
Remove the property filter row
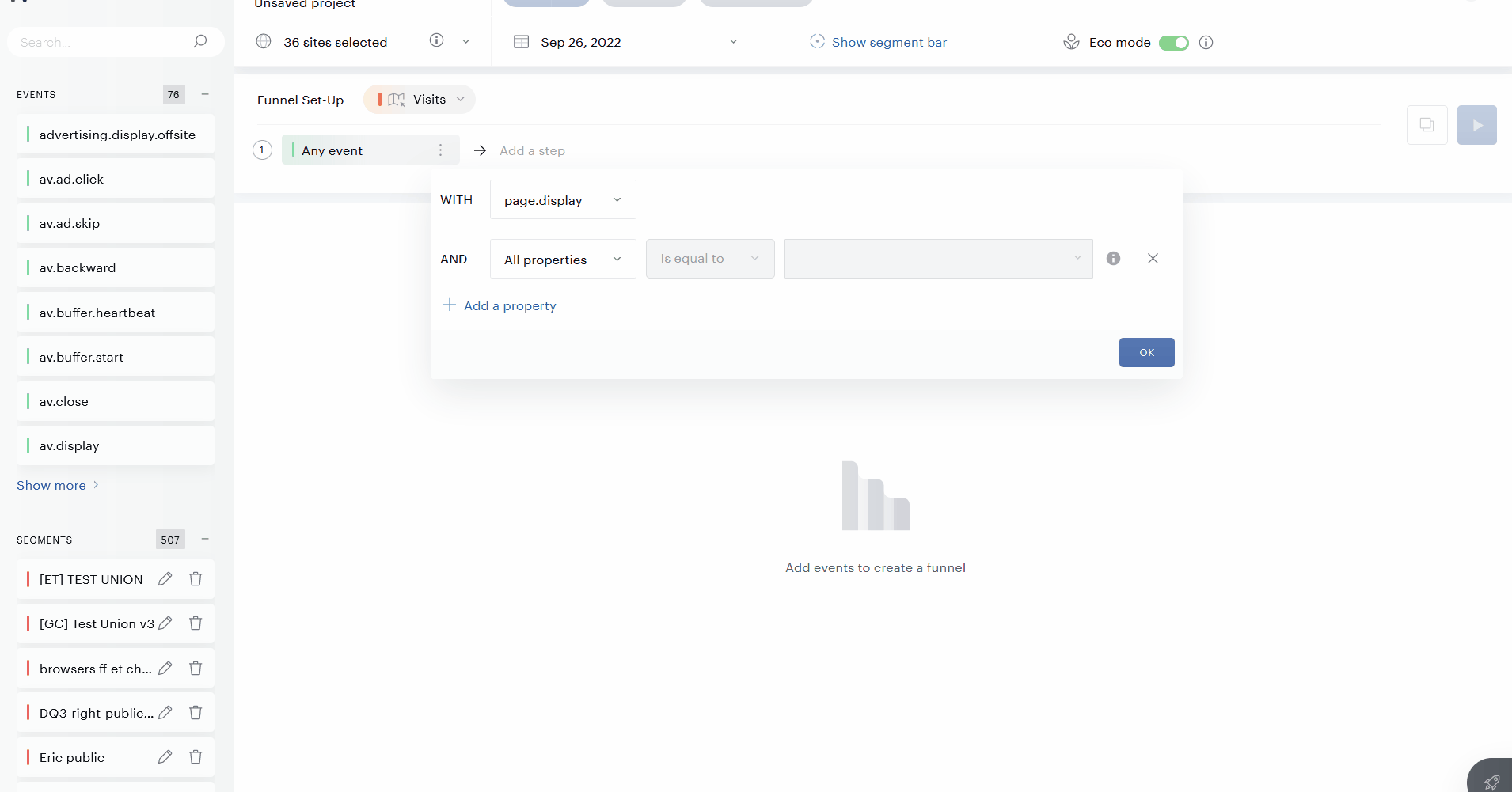pos(1153,259)
